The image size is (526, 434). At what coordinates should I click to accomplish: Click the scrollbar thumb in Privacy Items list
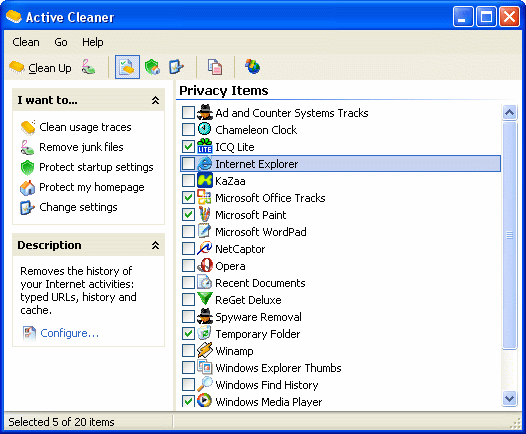click(x=510, y=235)
